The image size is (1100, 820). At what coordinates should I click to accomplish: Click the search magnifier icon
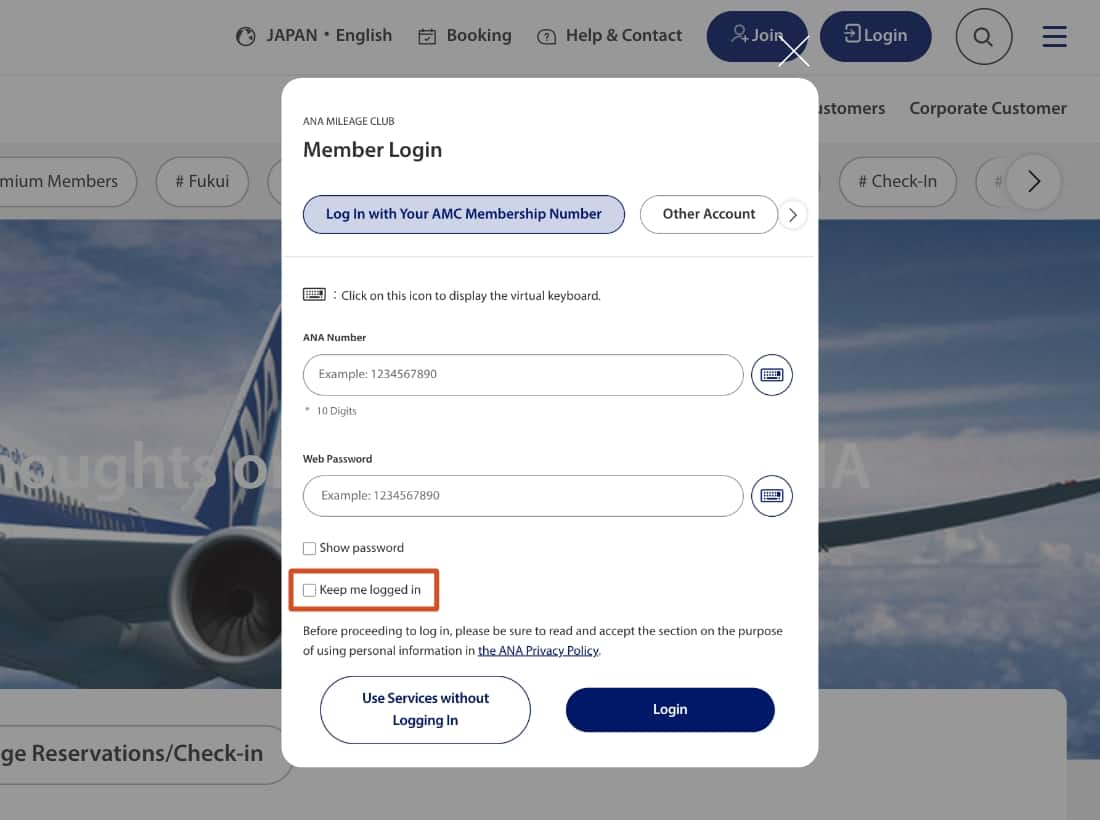tap(983, 37)
